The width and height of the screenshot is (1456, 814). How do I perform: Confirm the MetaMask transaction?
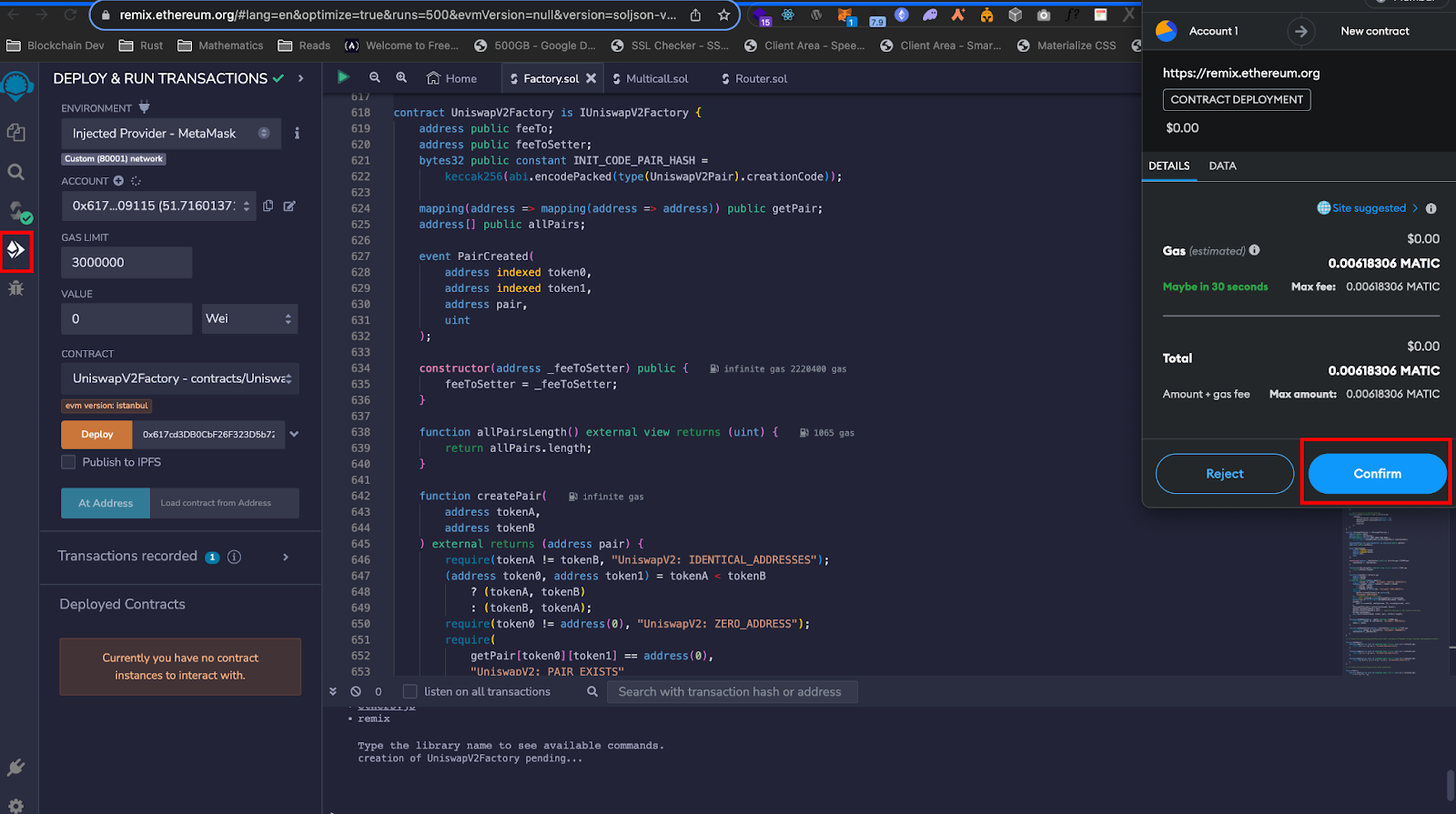(x=1377, y=474)
